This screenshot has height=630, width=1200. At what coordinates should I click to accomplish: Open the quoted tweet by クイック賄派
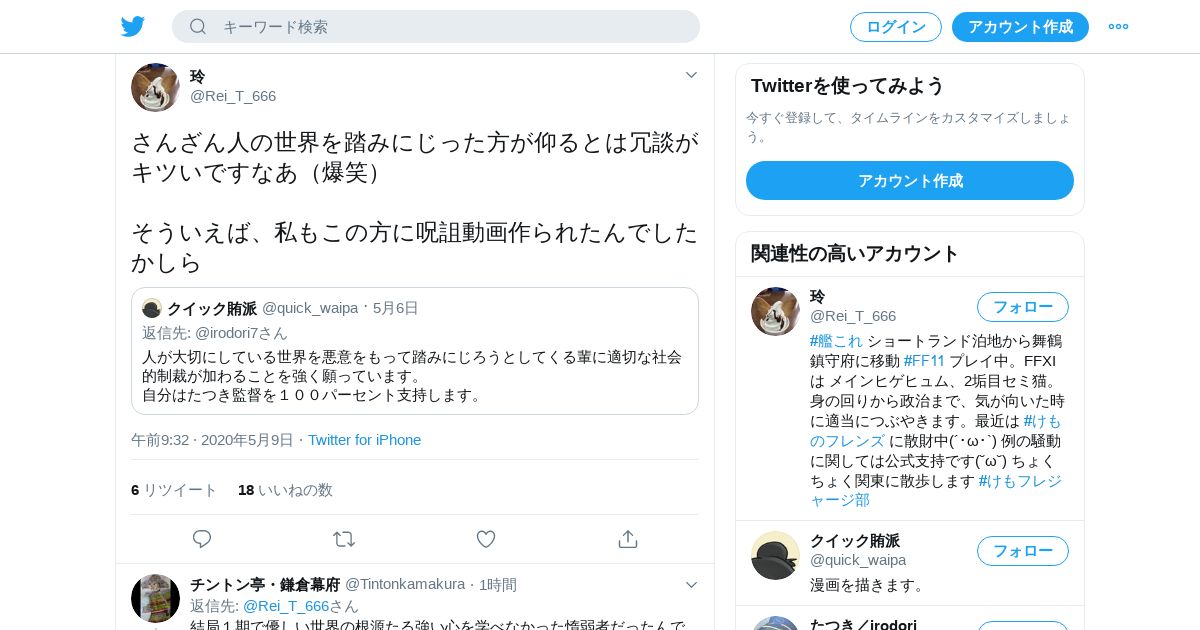point(415,351)
